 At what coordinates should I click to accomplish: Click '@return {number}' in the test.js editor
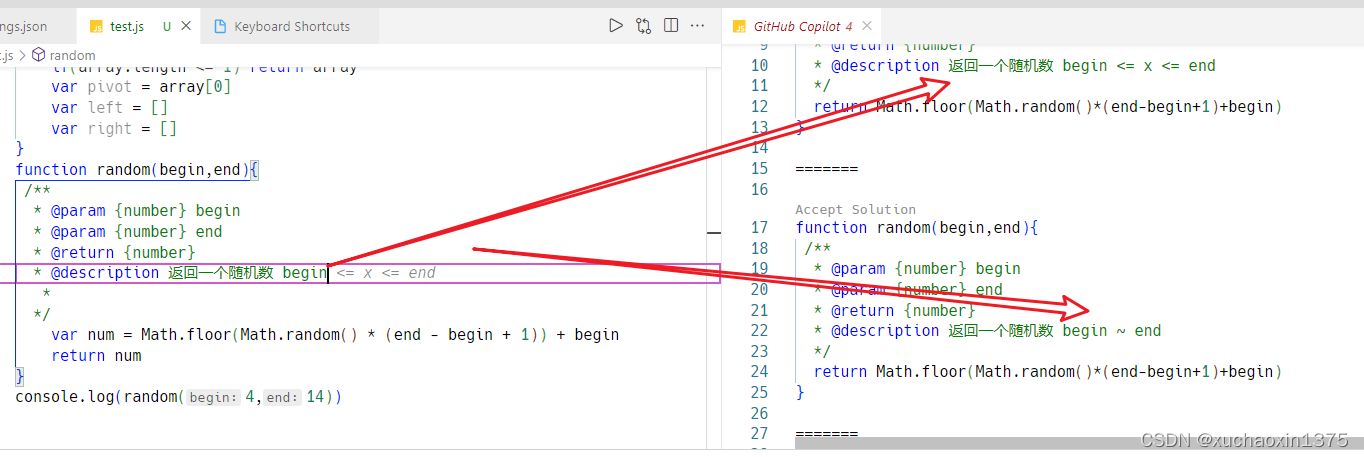tap(123, 252)
